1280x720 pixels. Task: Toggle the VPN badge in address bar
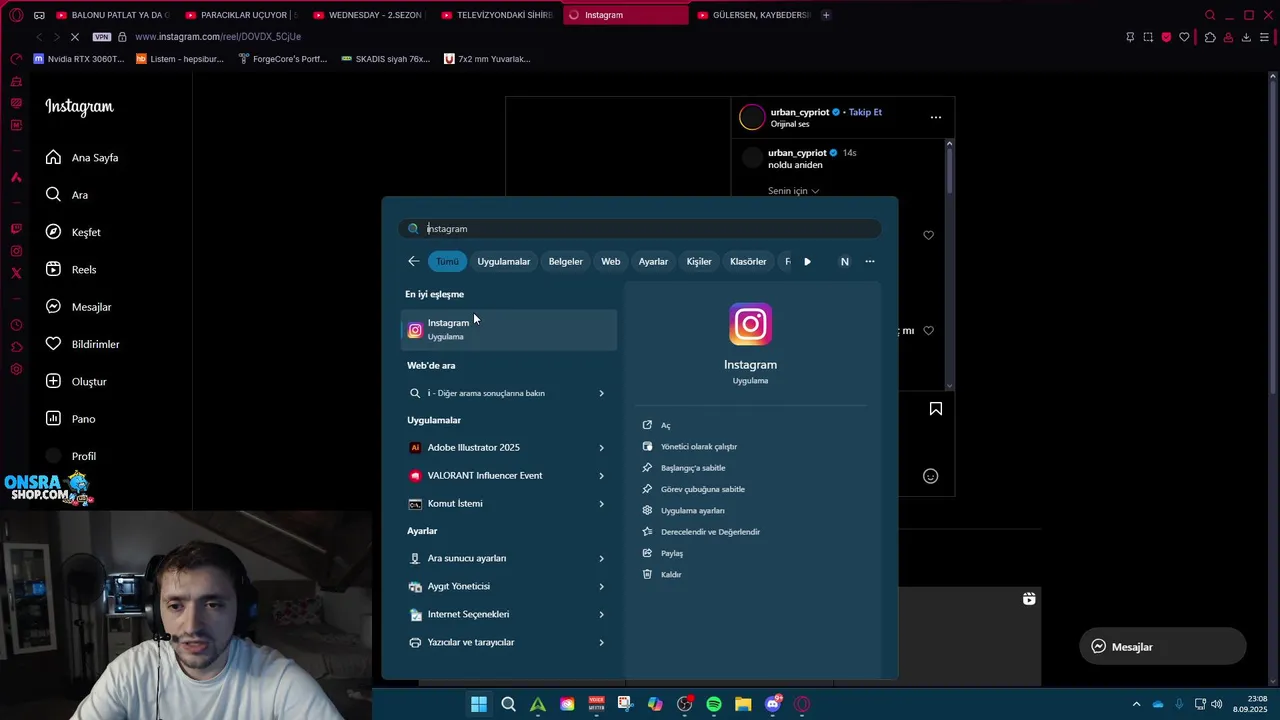tap(102, 37)
